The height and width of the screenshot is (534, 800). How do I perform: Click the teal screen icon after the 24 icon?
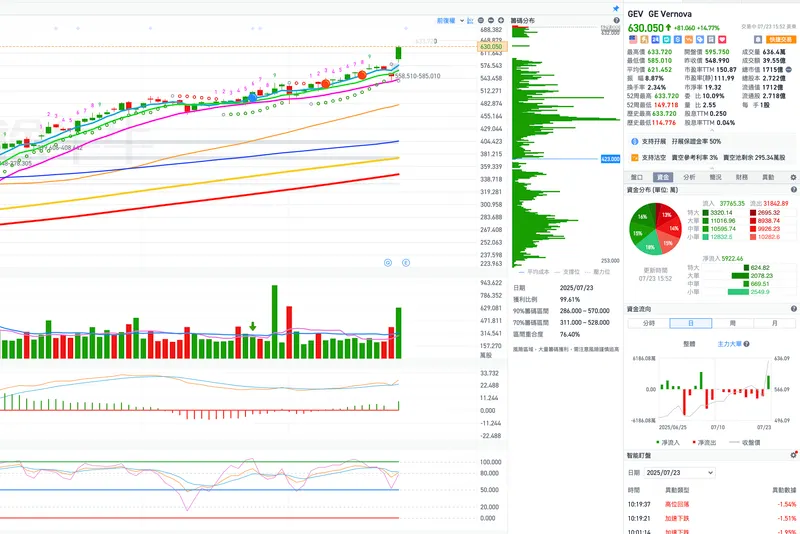tap(666, 39)
